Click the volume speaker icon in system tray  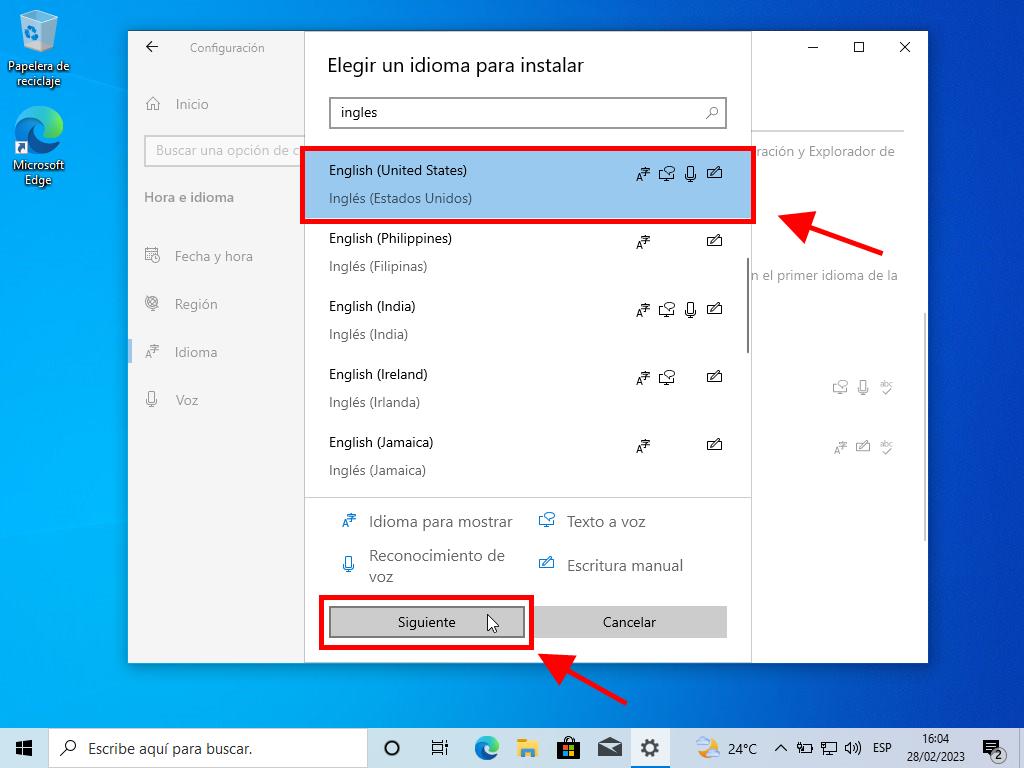[853, 748]
